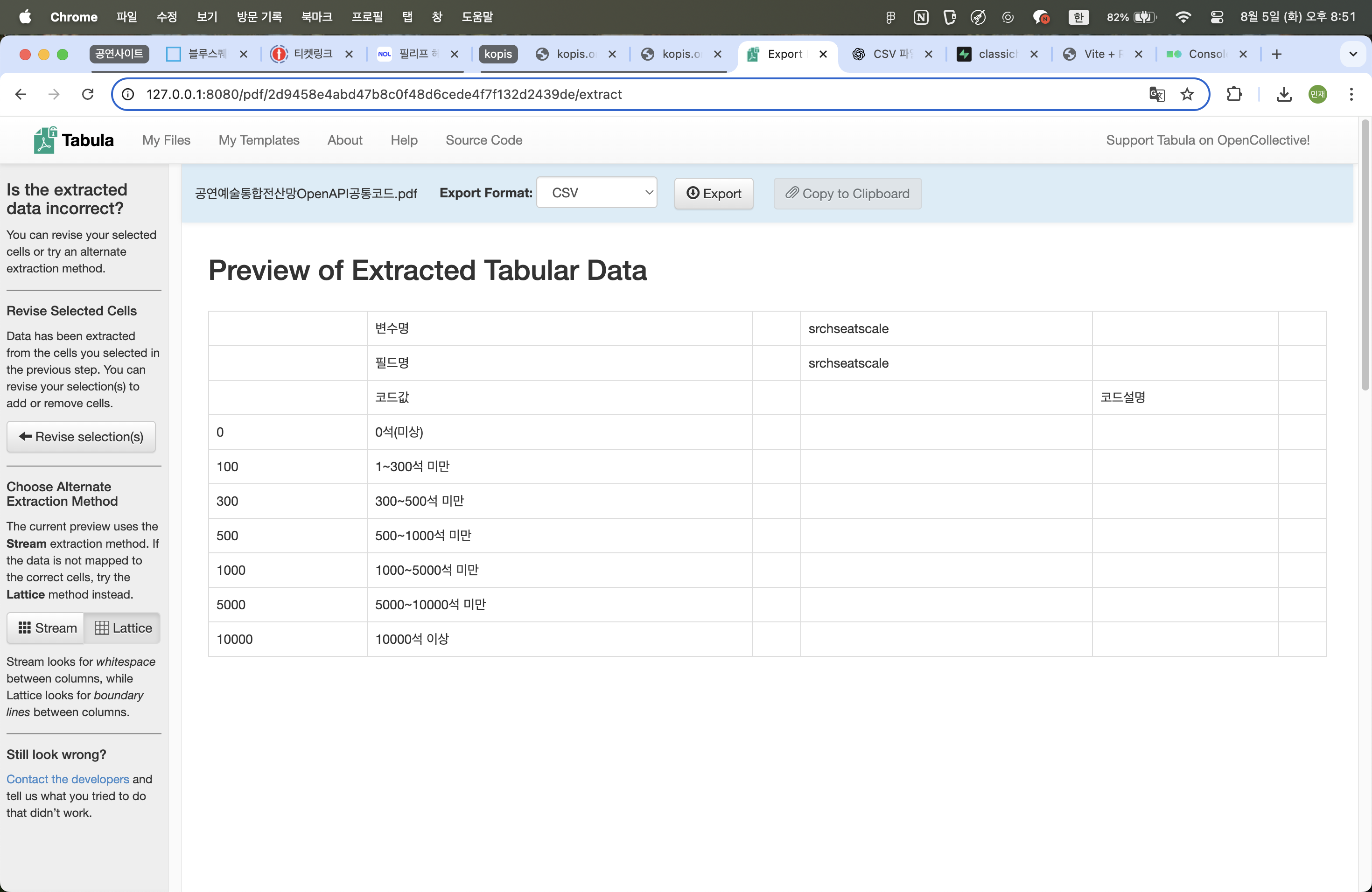The height and width of the screenshot is (892, 1372).
Task: Reload the page
Action: point(88,94)
